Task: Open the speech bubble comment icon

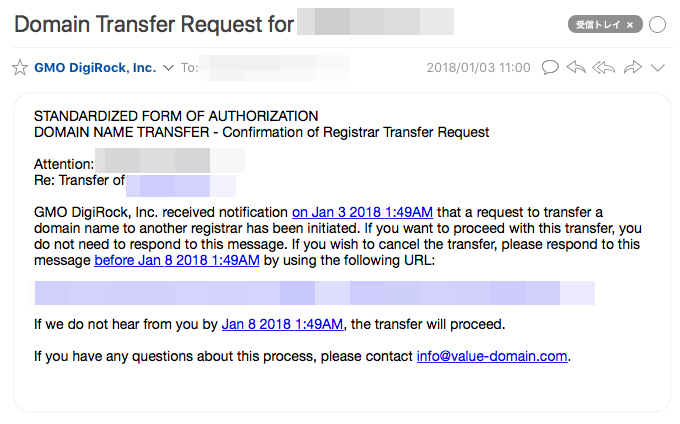Action: pos(550,67)
